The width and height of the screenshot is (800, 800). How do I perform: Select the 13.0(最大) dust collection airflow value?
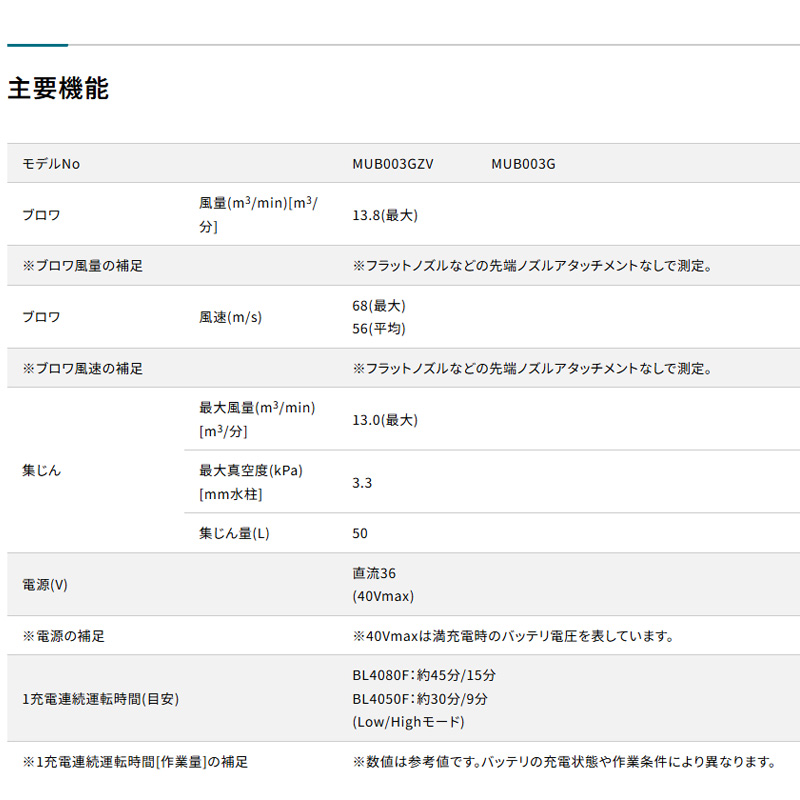(x=385, y=419)
